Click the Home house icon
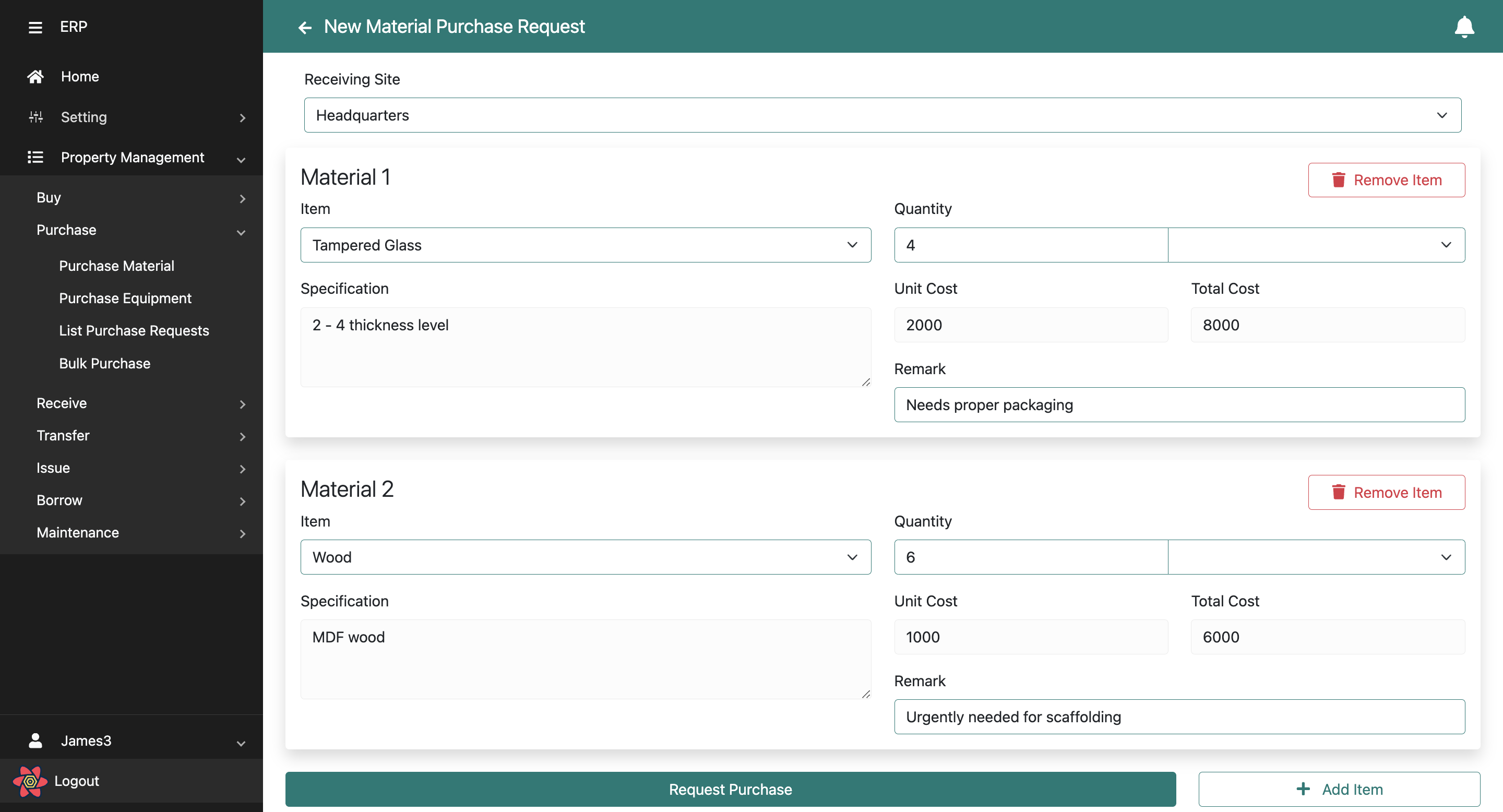This screenshot has width=1503, height=812. 35,76
